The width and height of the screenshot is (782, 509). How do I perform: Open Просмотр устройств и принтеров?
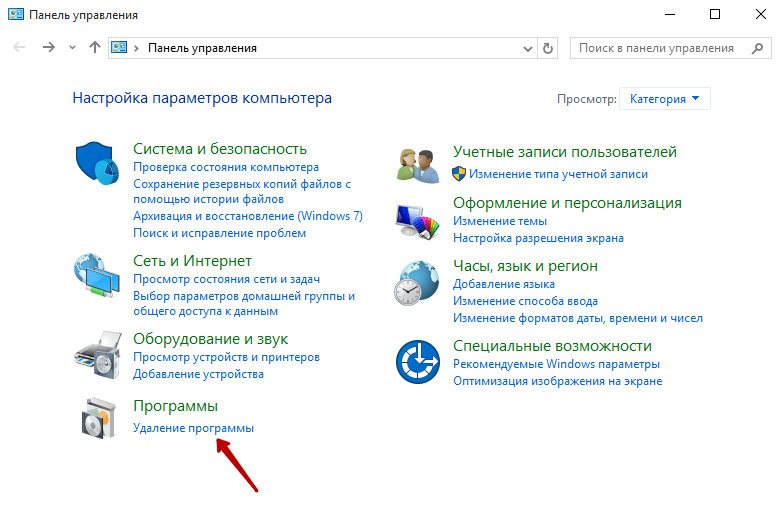pos(226,357)
